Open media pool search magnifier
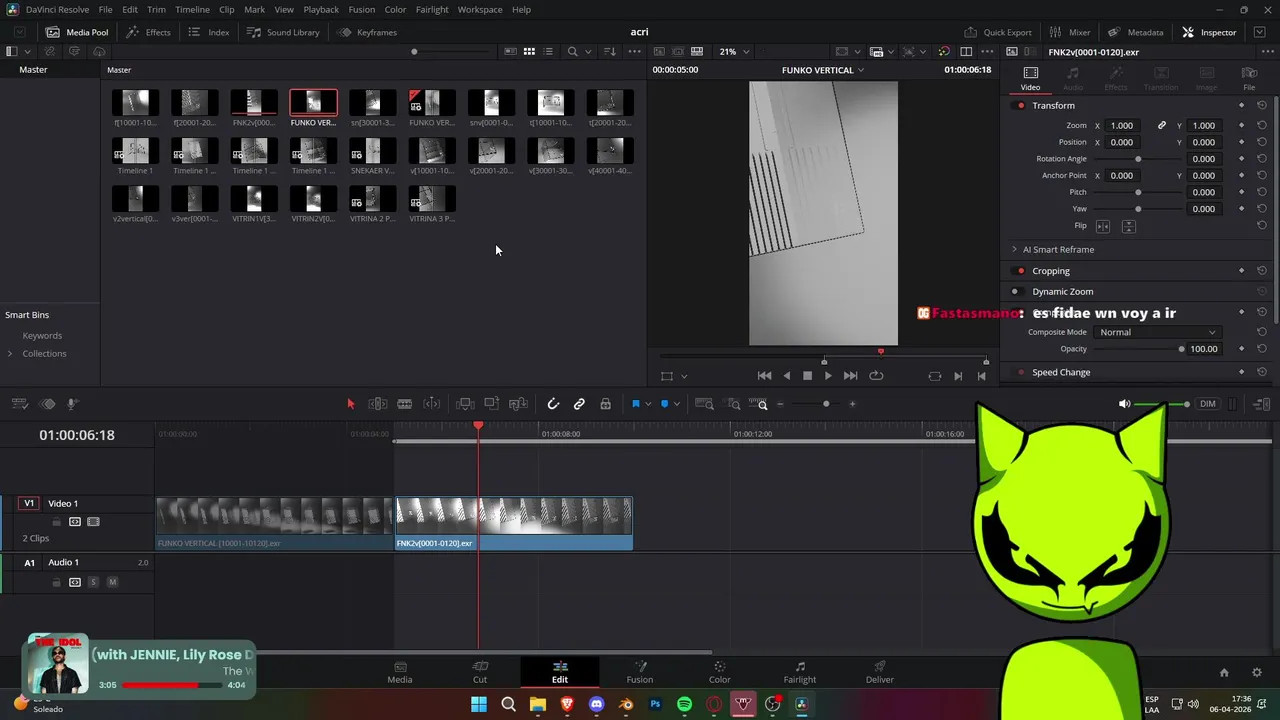This screenshot has width=1280, height=720. point(572,52)
